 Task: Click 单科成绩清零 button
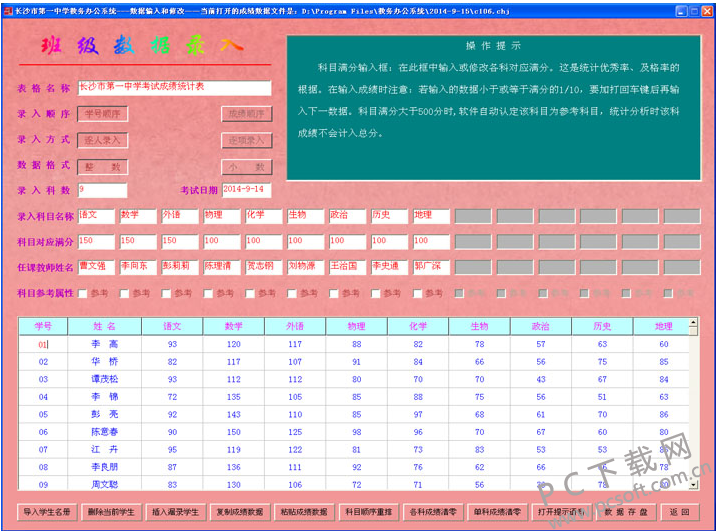(x=497, y=512)
